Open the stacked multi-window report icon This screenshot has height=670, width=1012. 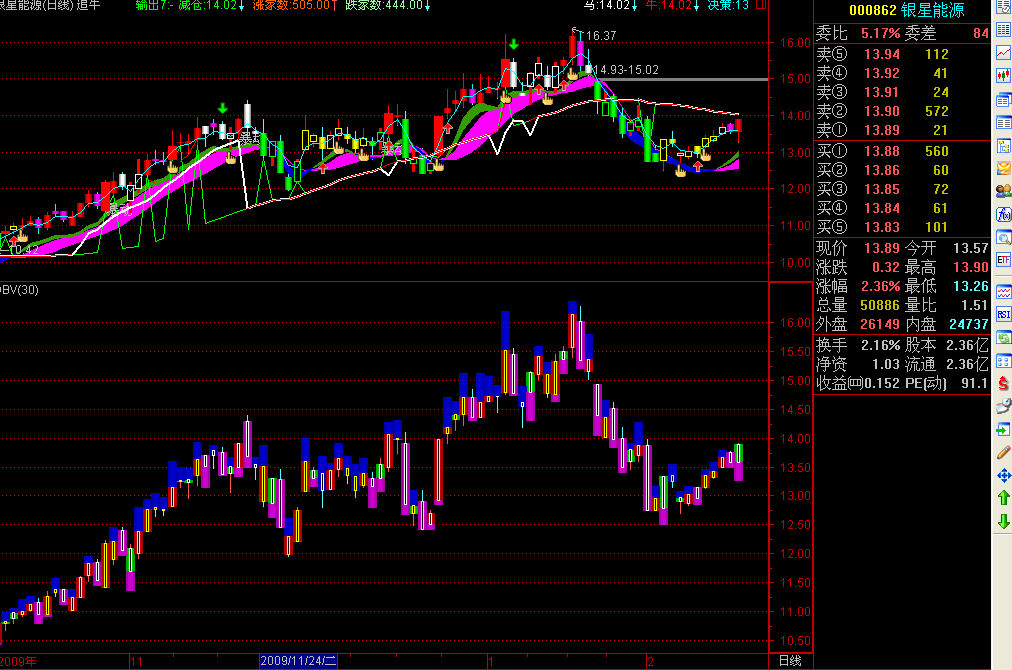(x=1003, y=100)
